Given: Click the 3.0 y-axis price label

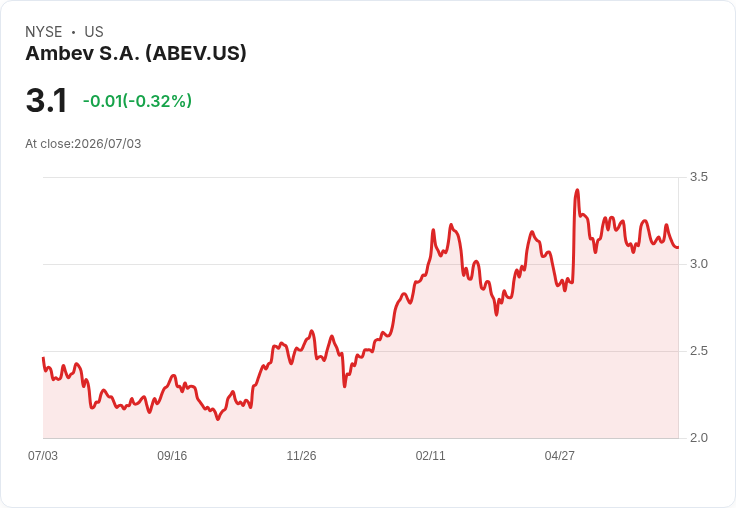Looking at the screenshot, I should pyautogui.click(x=698, y=264).
